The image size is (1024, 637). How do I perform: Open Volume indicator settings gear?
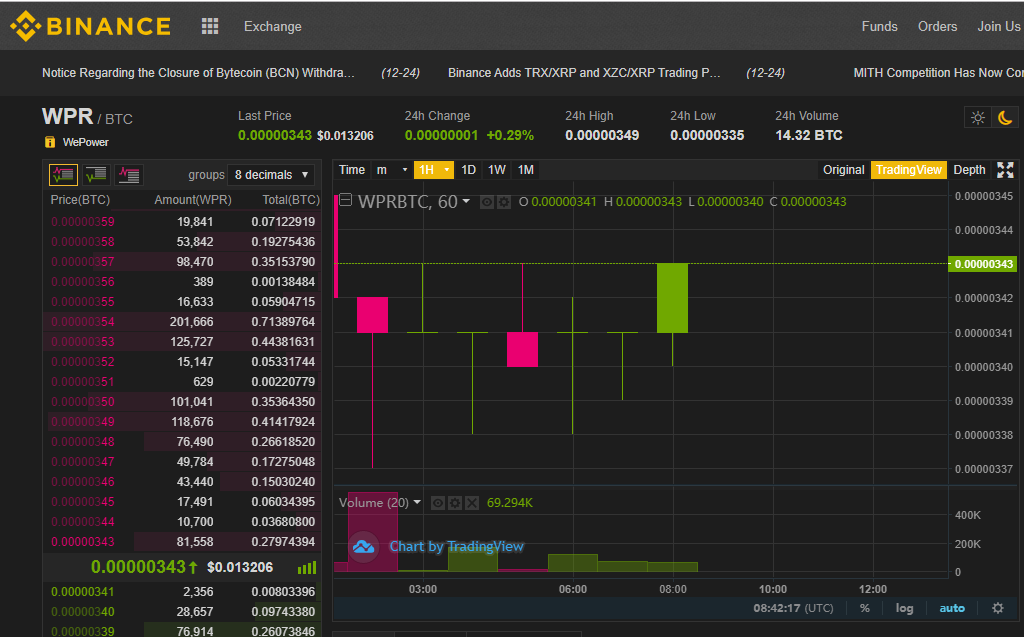click(x=455, y=502)
